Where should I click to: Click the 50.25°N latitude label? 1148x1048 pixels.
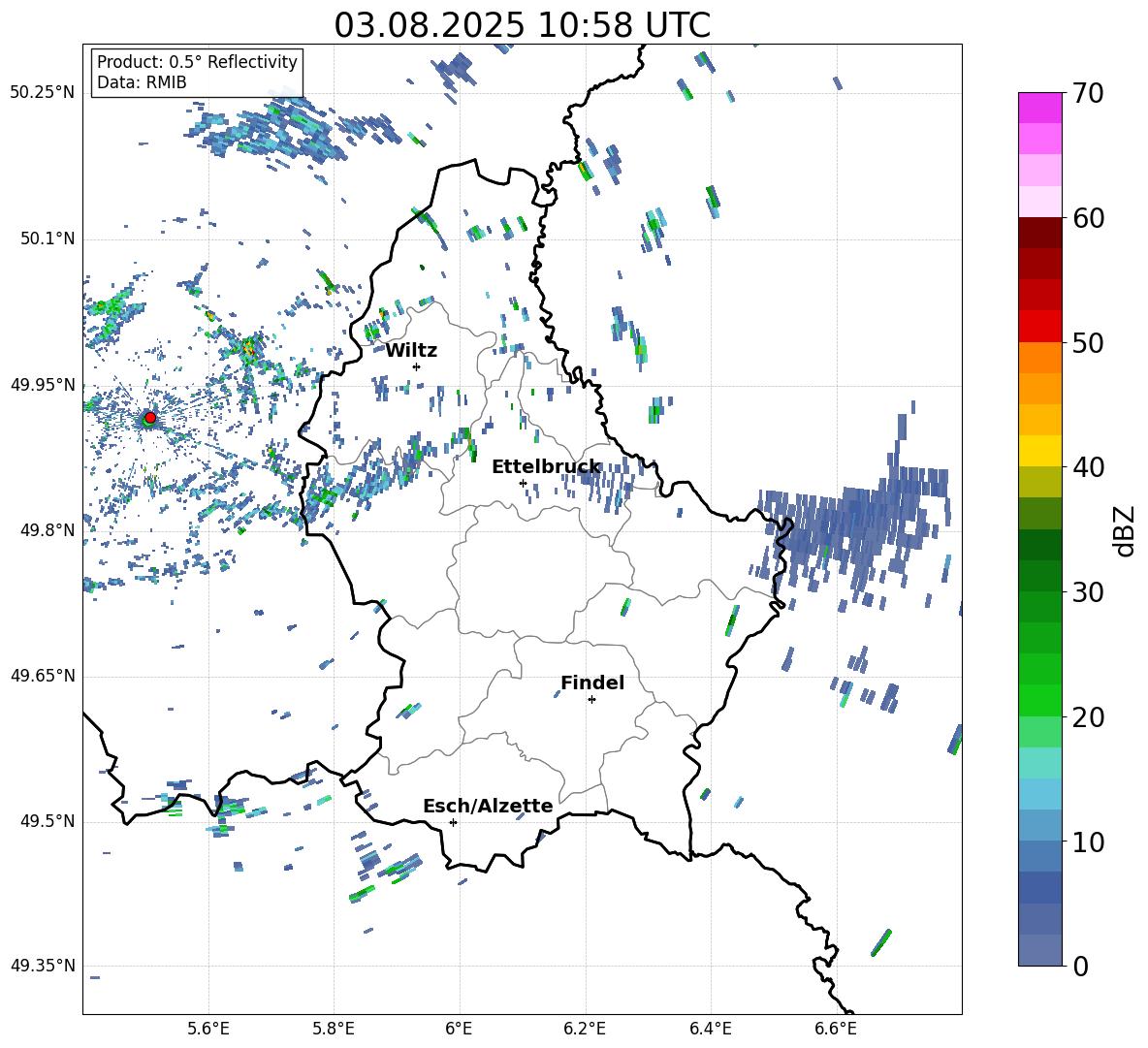[43, 93]
